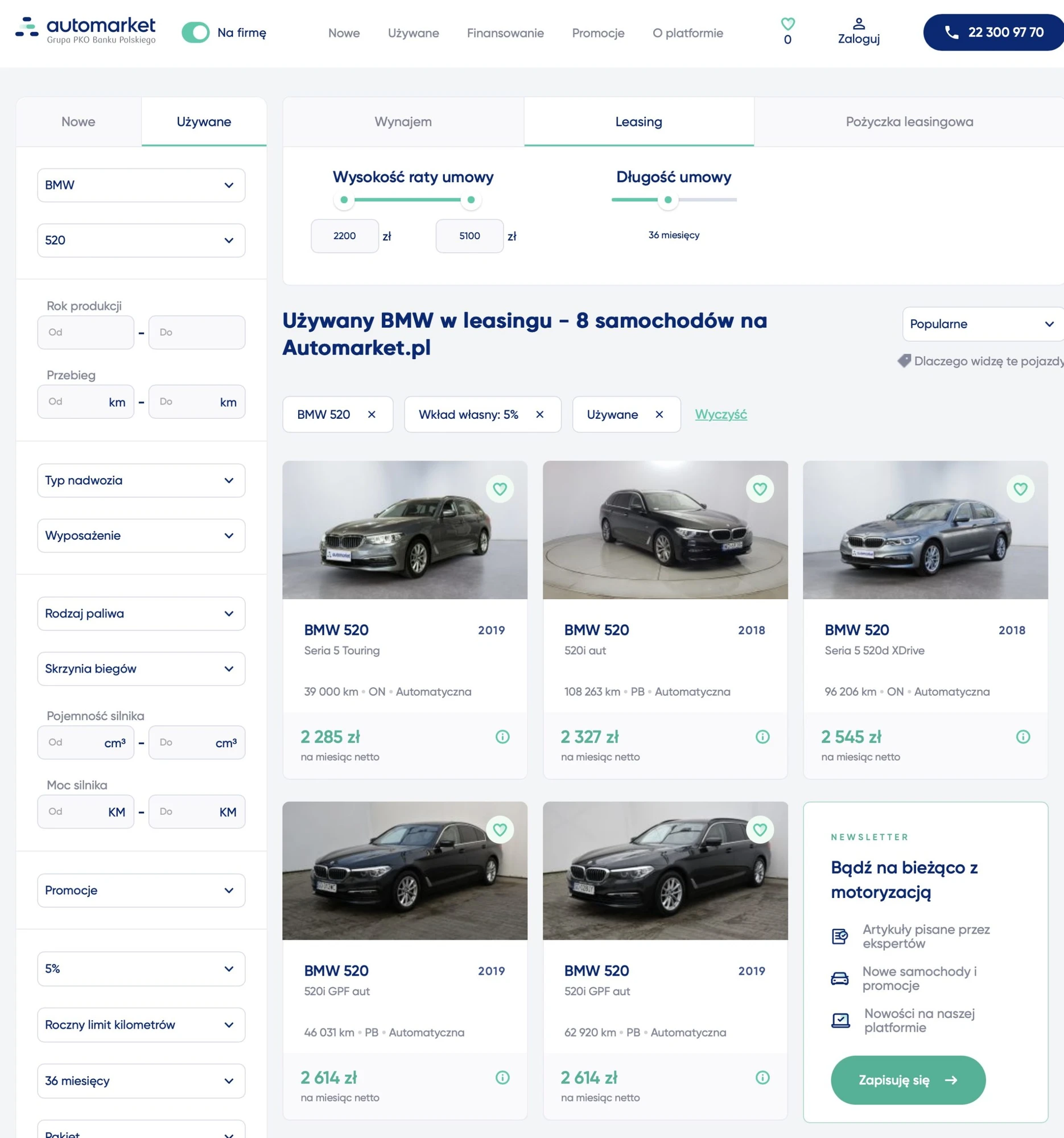Screen dimensions: 1064x1138
Task: Show info for 46 031 km car price
Action: coord(502,1077)
